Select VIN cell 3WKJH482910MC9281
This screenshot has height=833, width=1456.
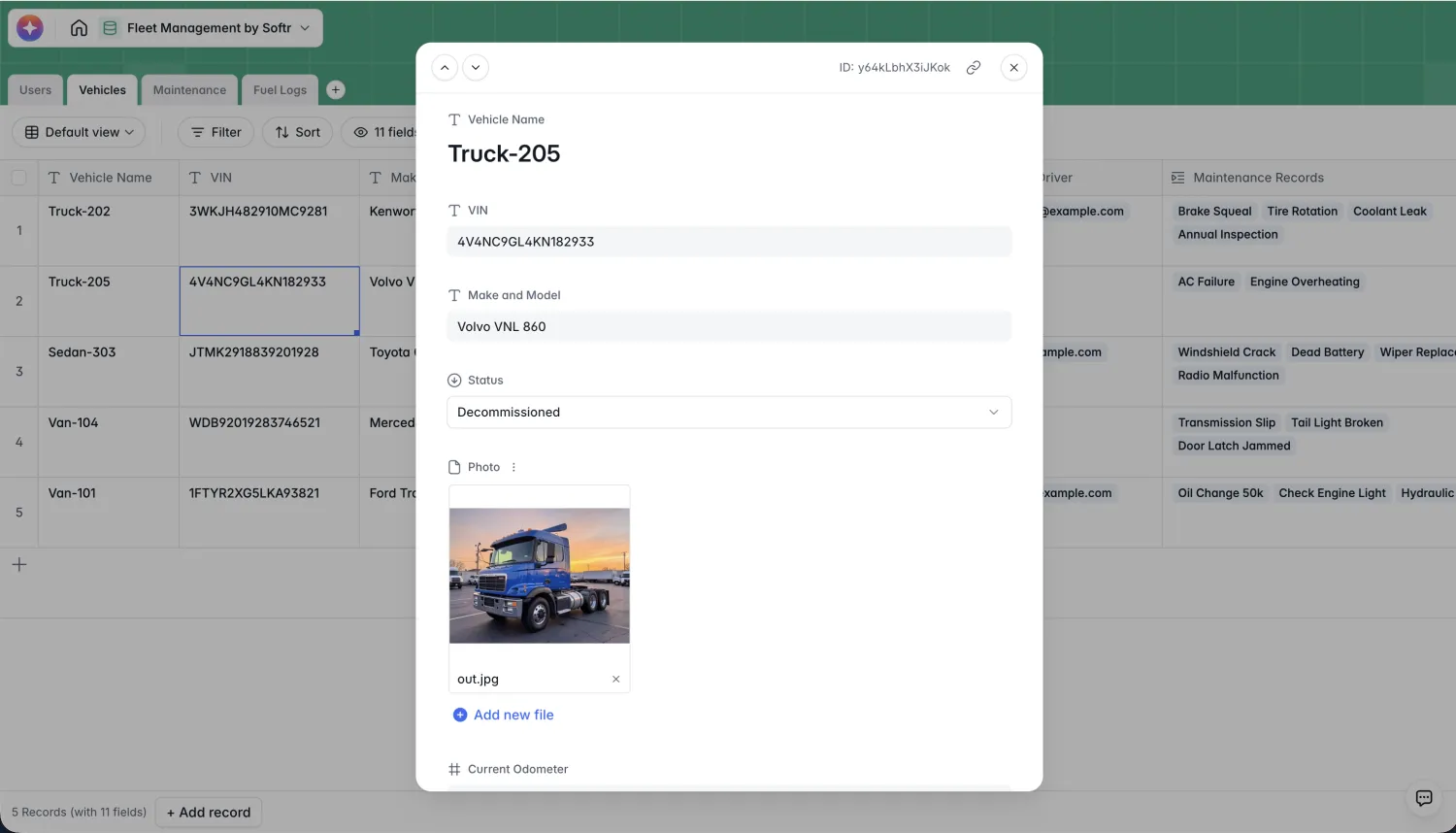click(x=269, y=231)
